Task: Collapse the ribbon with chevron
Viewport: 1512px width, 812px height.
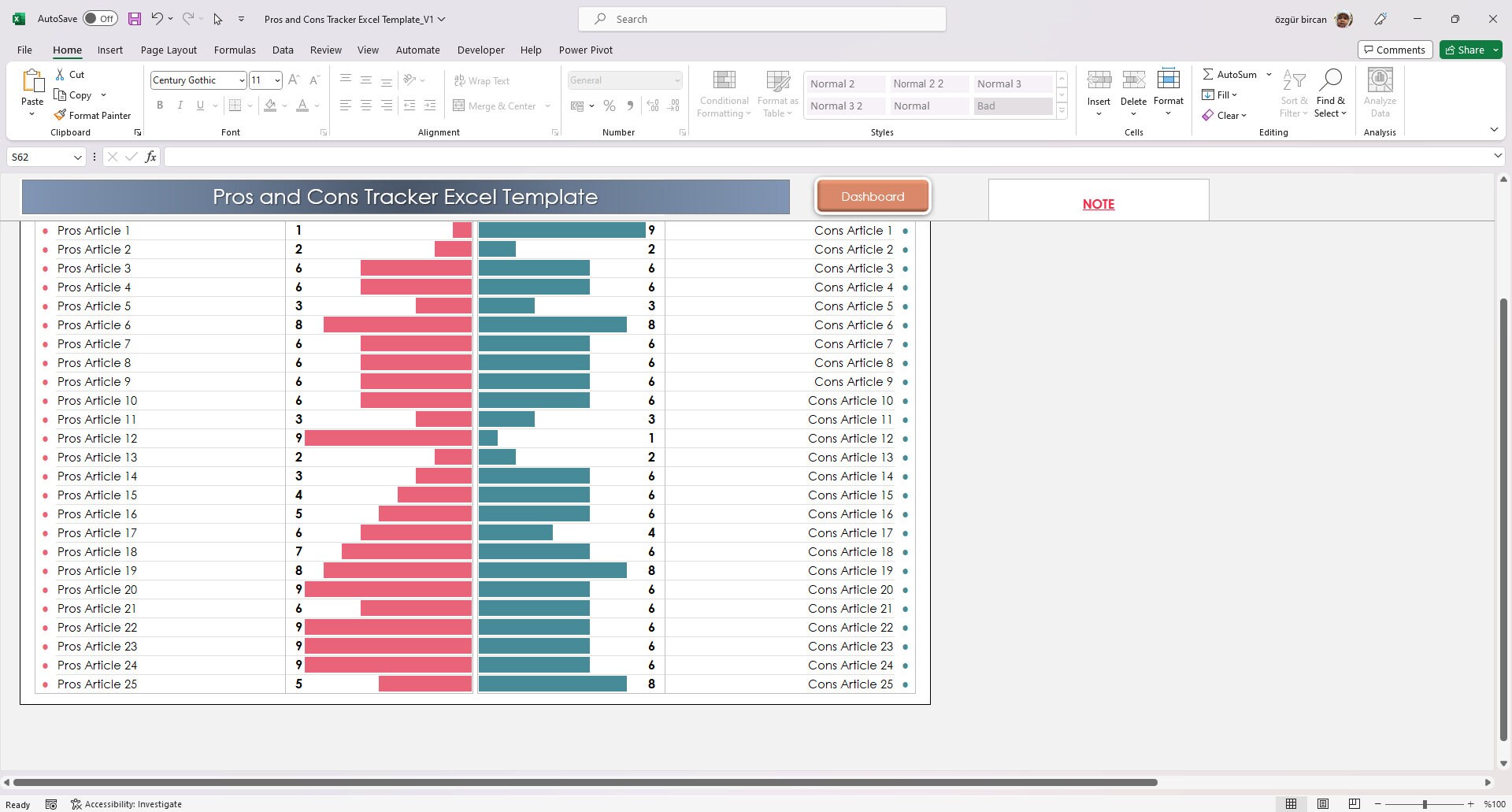Action: [1494, 129]
